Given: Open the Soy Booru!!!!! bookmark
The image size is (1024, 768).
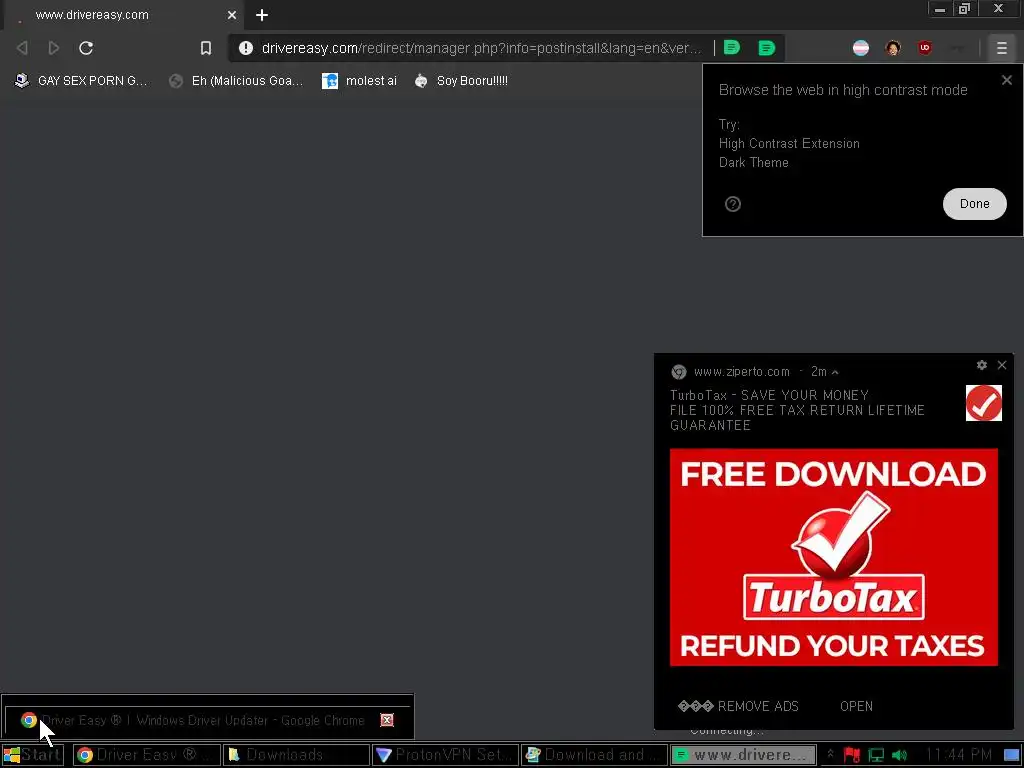Looking at the screenshot, I should (461, 81).
